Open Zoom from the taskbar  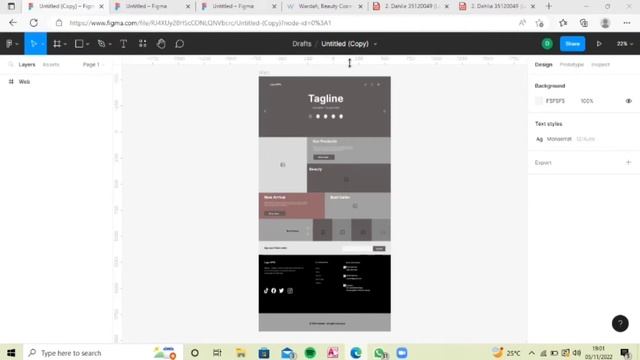pyautogui.click(x=402, y=353)
